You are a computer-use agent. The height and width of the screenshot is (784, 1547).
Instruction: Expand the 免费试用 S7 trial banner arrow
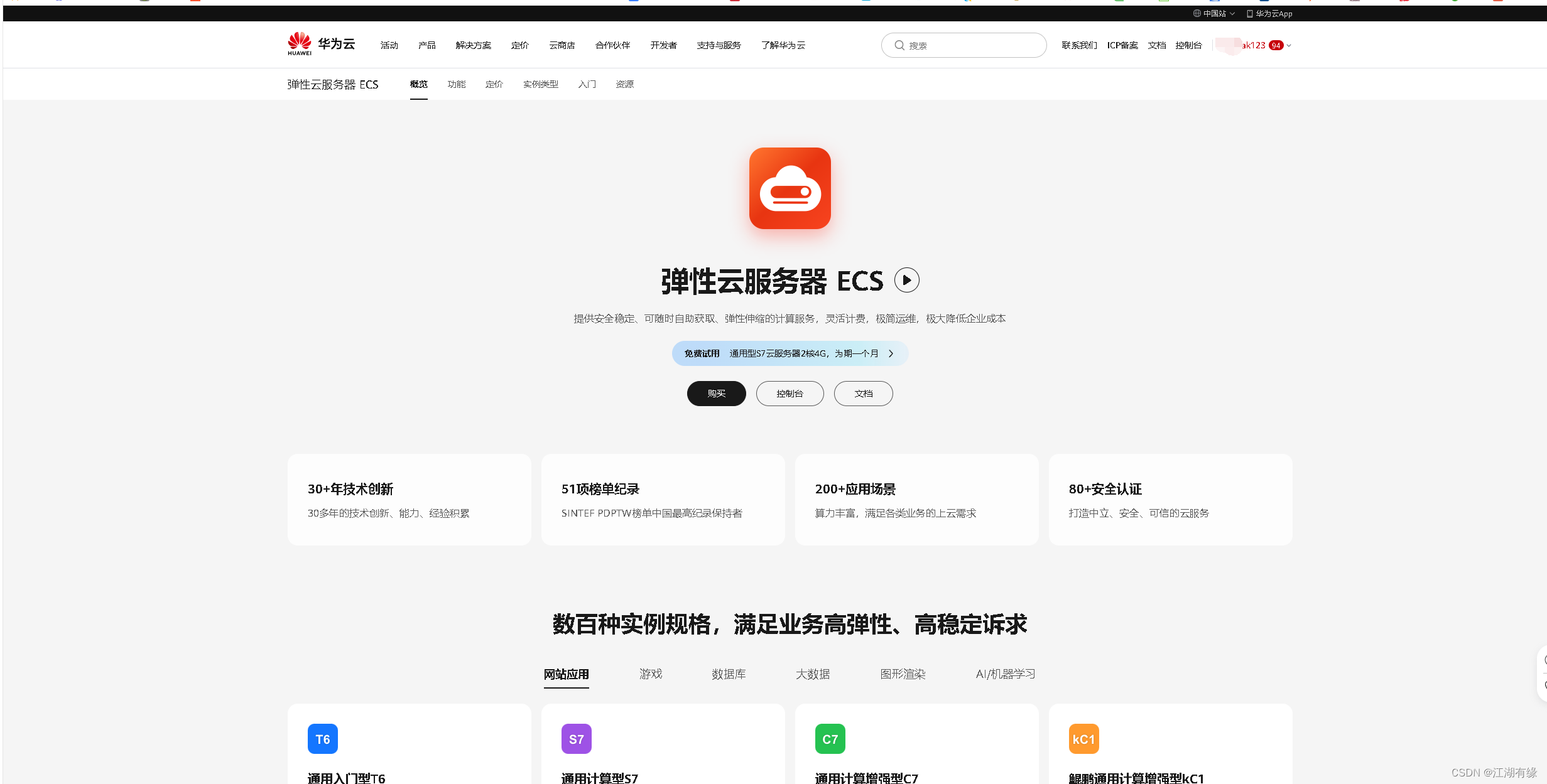point(891,353)
